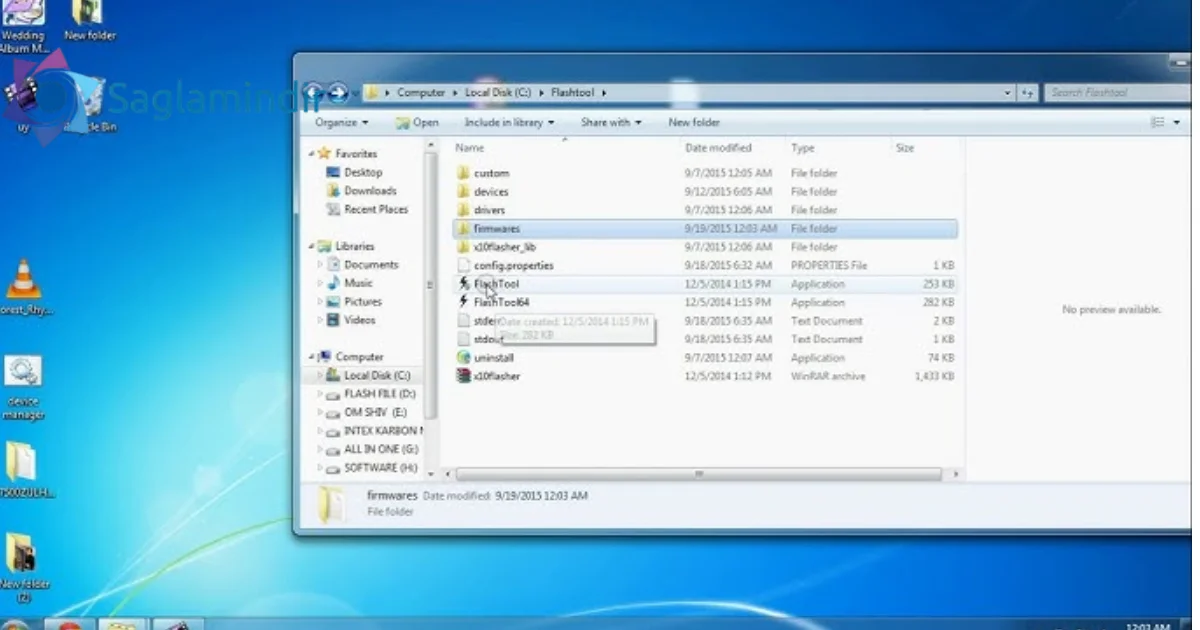Open the Pictures library
The image size is (1200, 630).
[x=363, y=301]
